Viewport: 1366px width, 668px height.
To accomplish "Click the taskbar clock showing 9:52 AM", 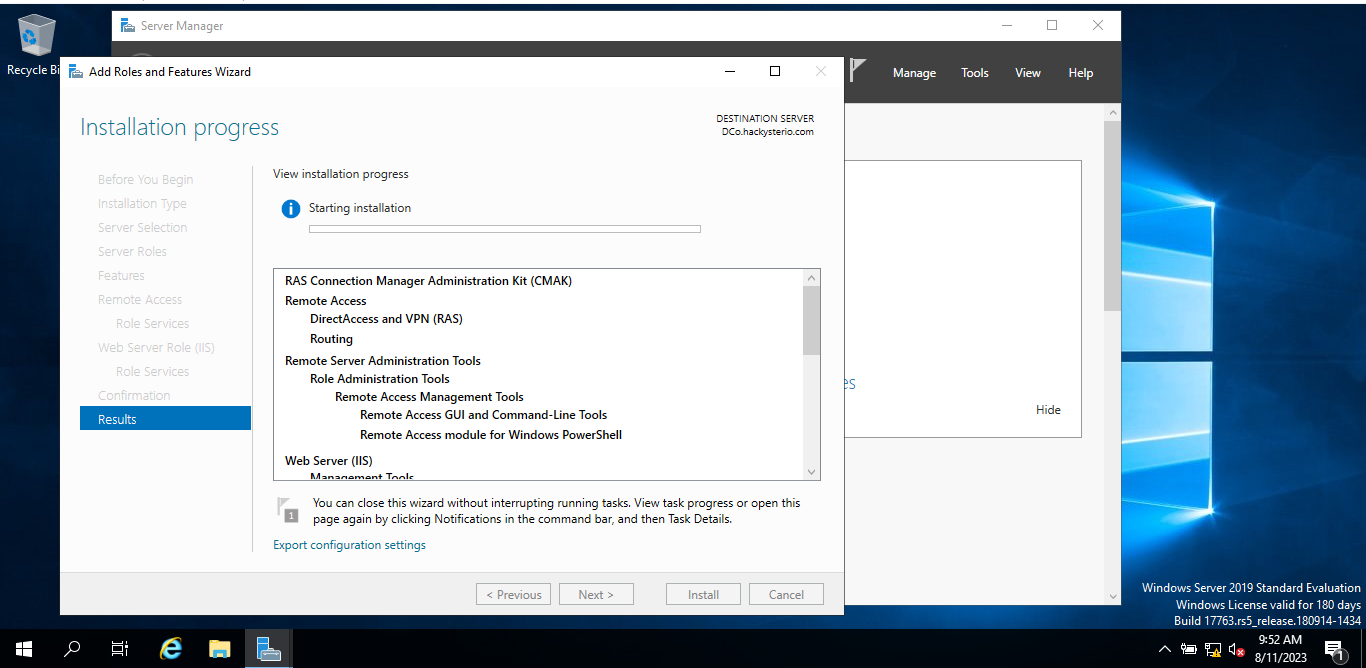I will point(1280,649).
